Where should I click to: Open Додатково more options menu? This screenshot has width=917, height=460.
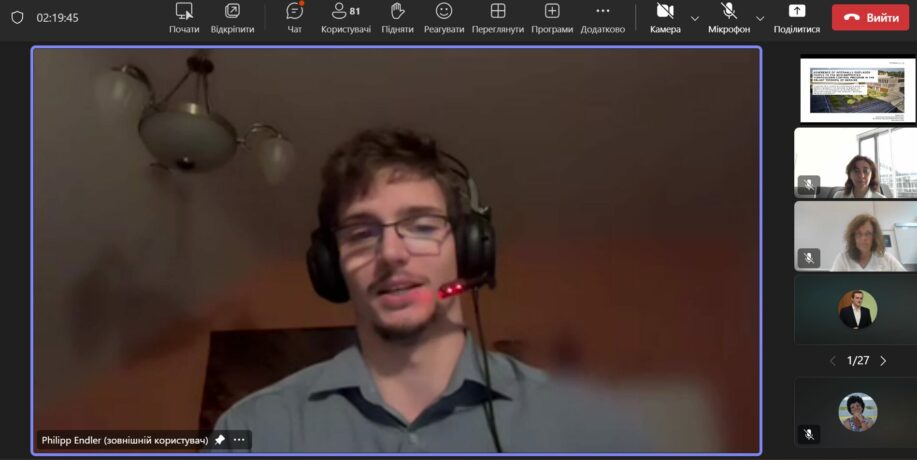(x=602, y=17)
